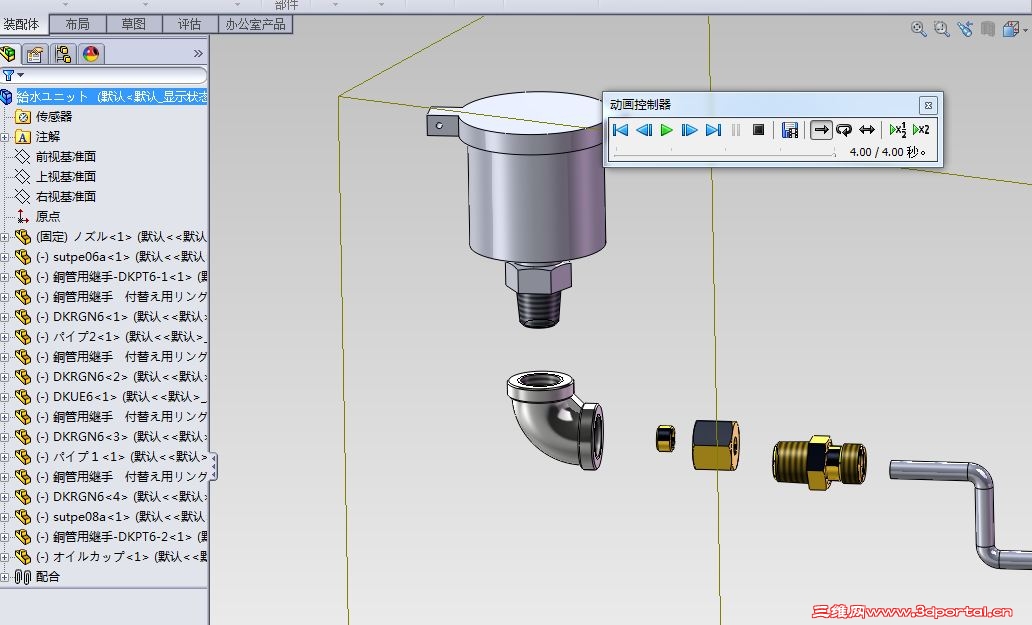Open the ConfigurationManager tab icon
This screenshot has width=1032, height=625.
click(x=63, y=54)
